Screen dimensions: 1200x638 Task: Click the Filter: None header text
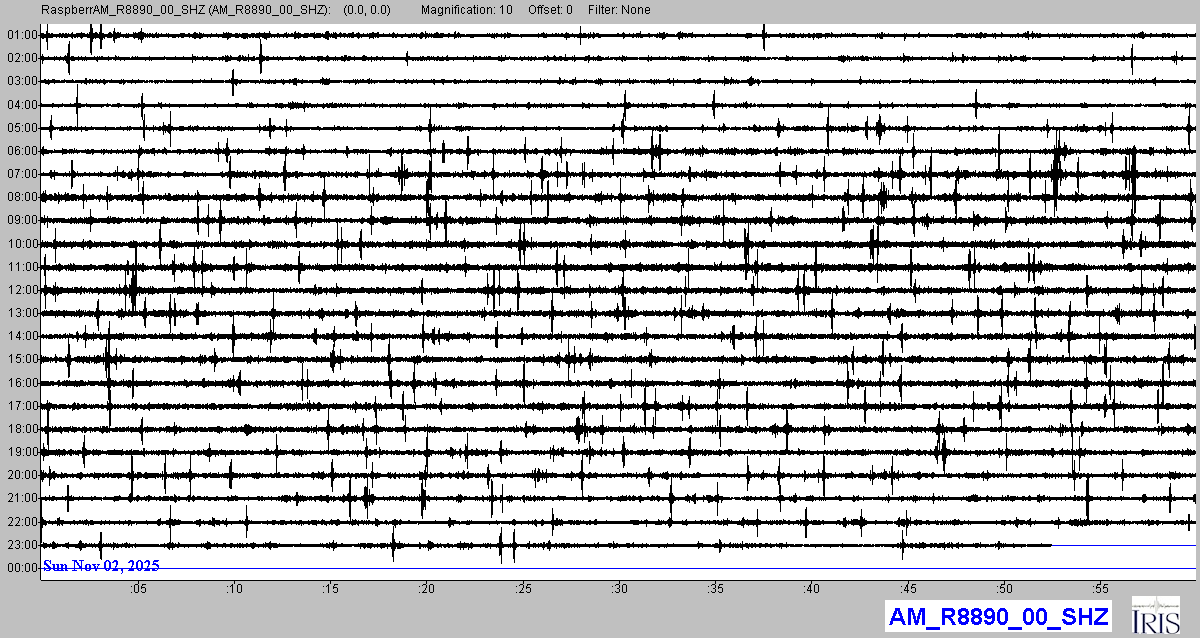point(619,10)
